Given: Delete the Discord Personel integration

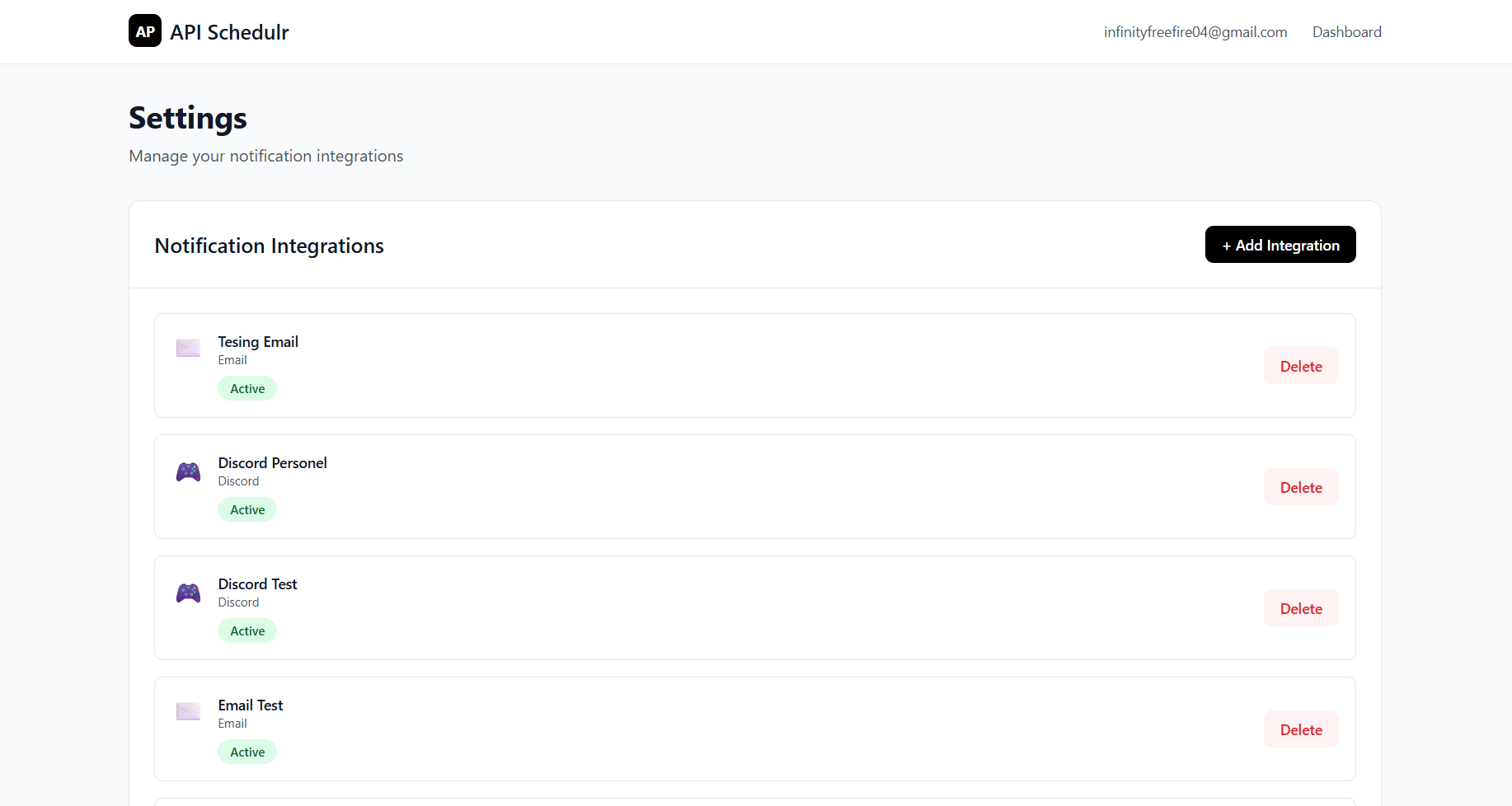Looking at the screenshot, I should tap(1300, 486).
